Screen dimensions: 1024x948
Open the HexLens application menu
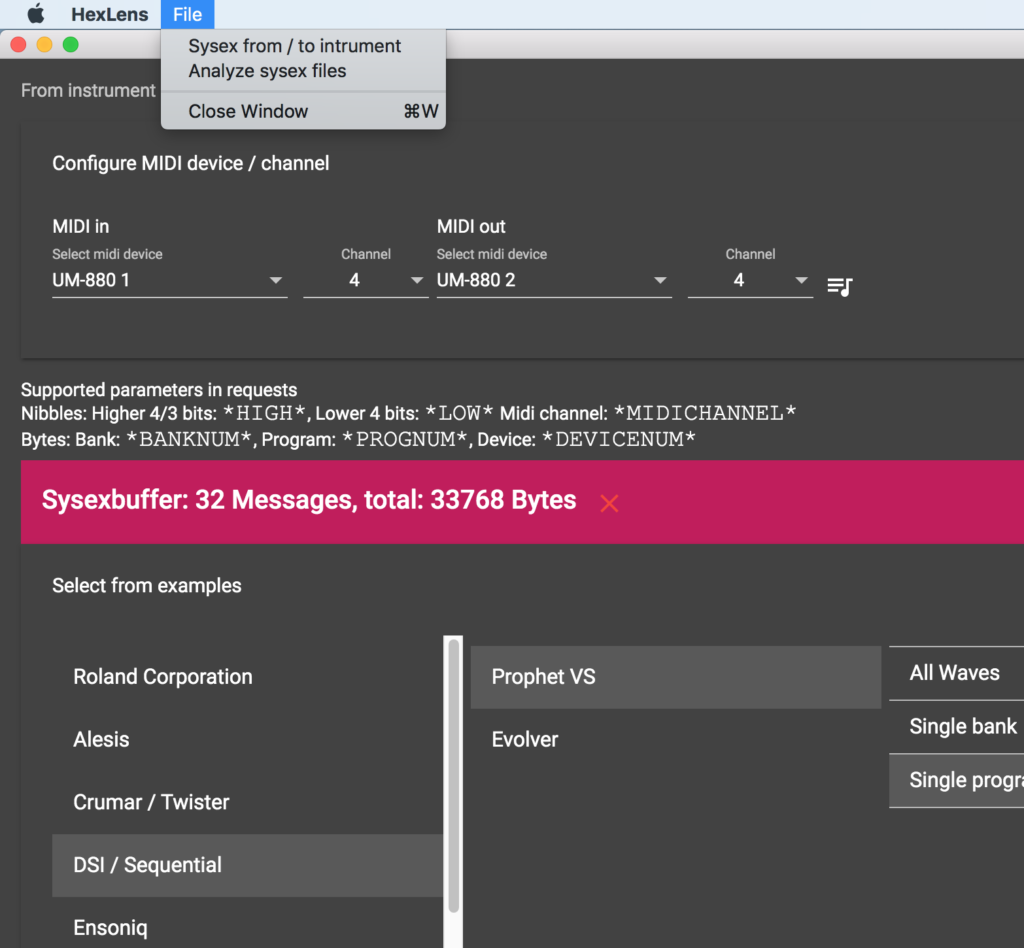[x=110, y=14]
